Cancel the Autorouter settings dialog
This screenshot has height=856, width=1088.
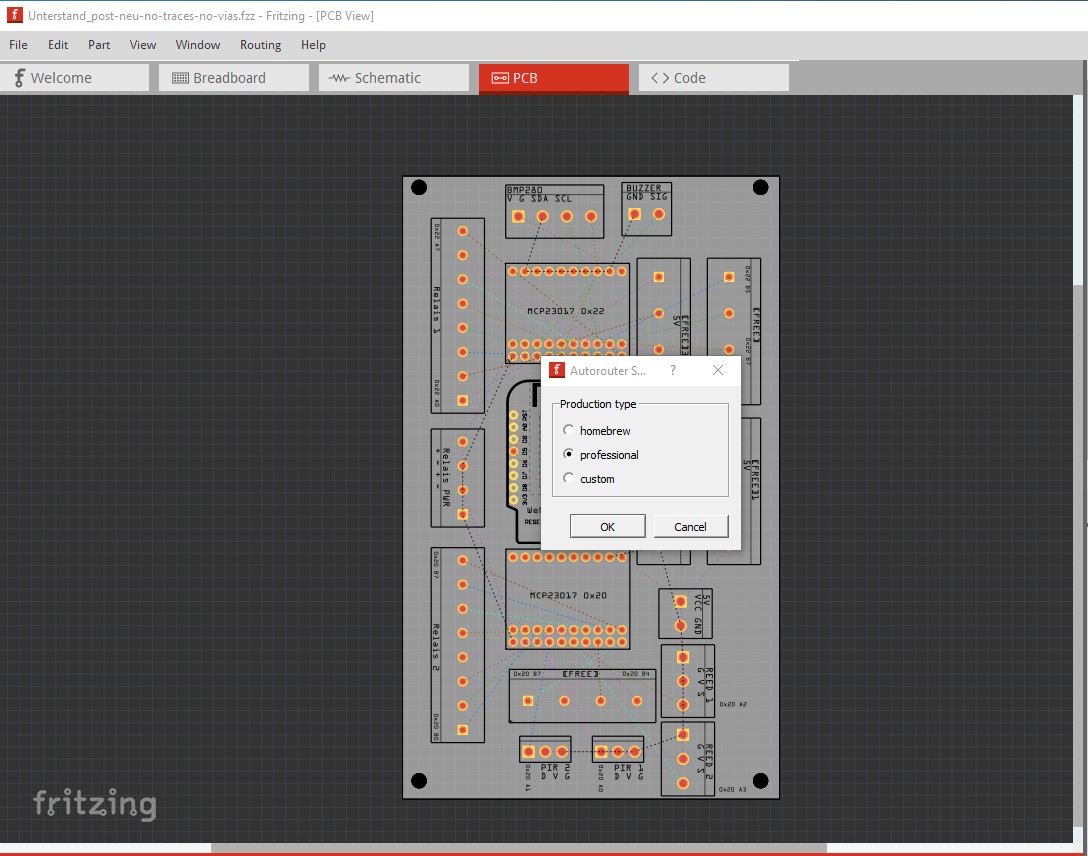[690, 525]
